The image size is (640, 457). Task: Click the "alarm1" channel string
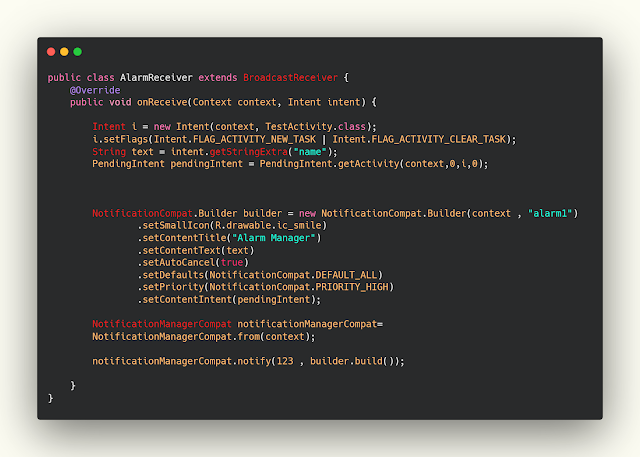pos(550,213)
